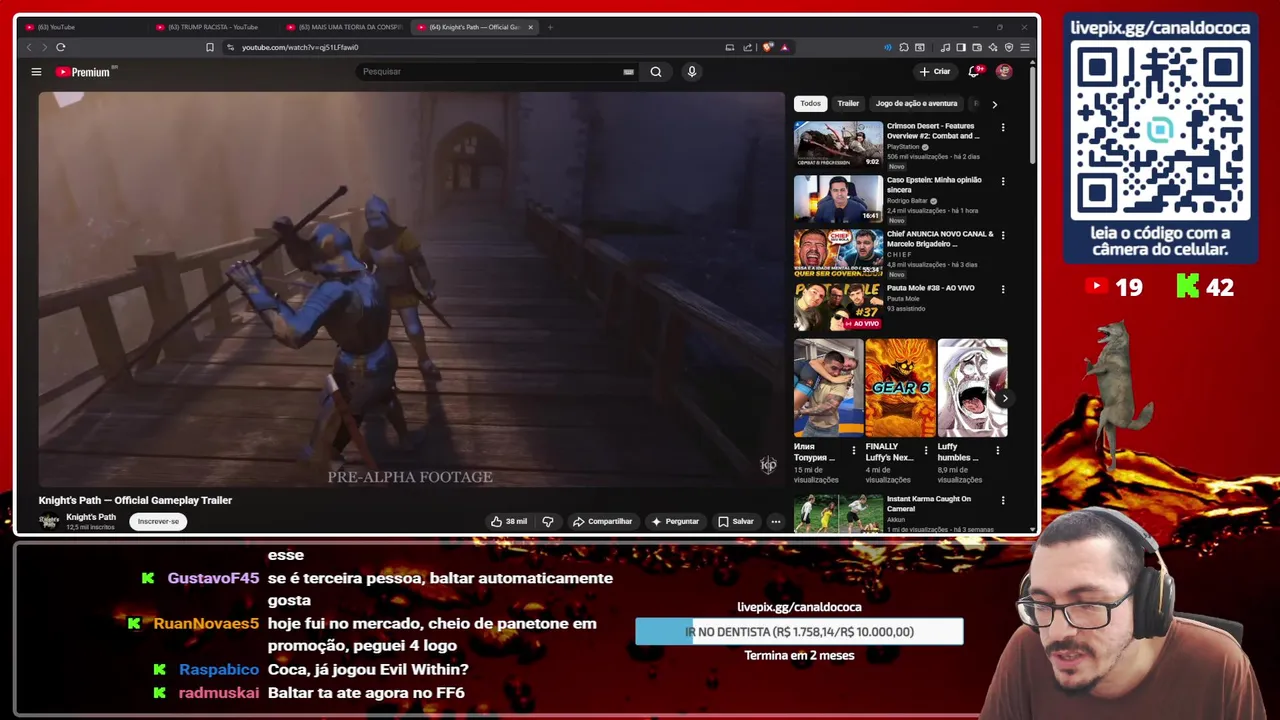Open the browser main menu icon
This screenshot has width=1280, height=720.
click(x=1025, y=47)
